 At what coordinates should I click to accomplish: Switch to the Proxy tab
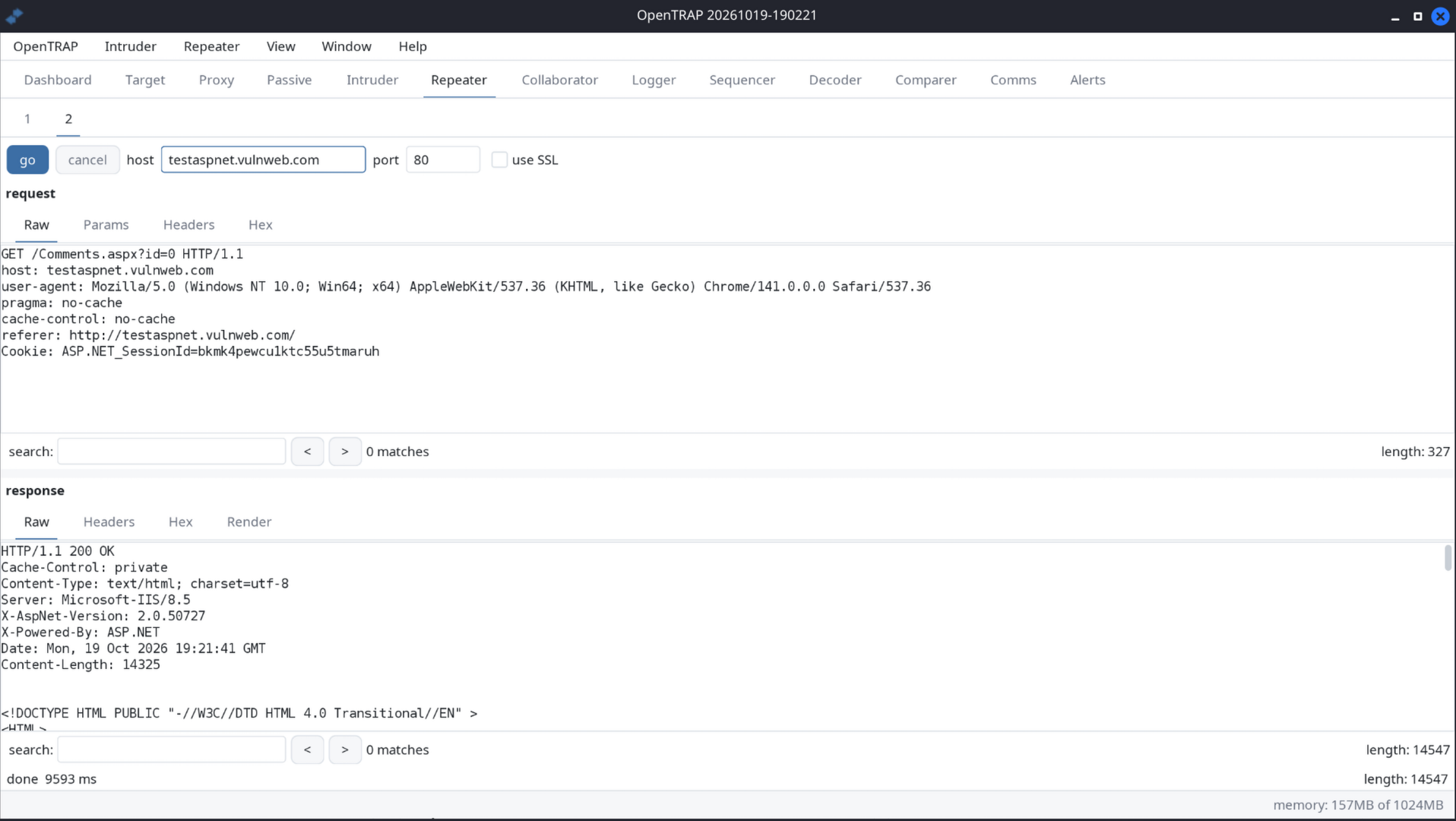tap(217, 80)
